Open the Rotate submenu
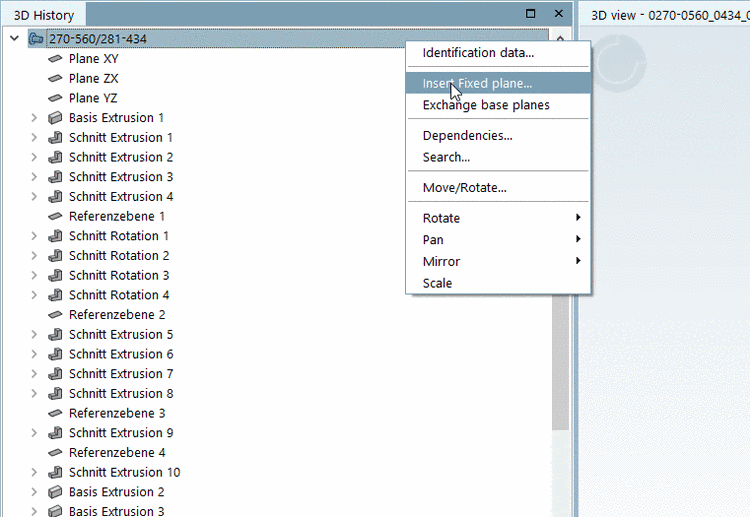The width and height of the screenshot is (750, 517). click(x=498, y=219)
